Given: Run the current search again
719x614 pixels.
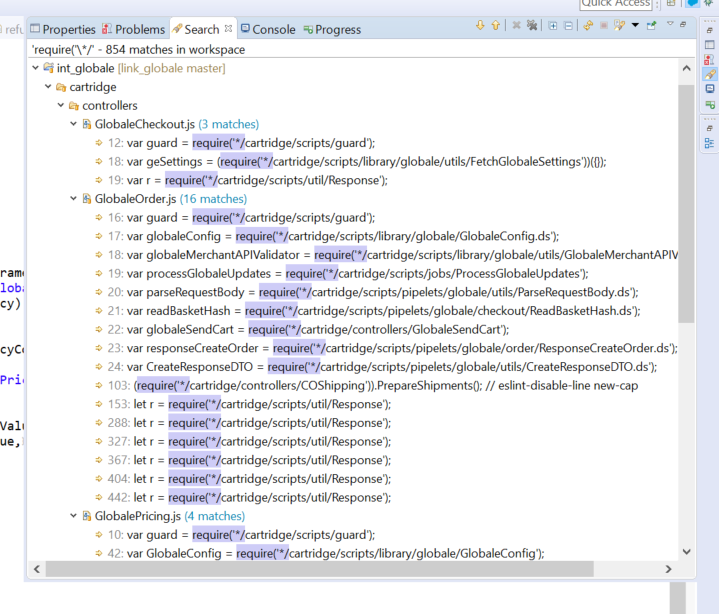Looking at the screenshot, I should 588,25.
